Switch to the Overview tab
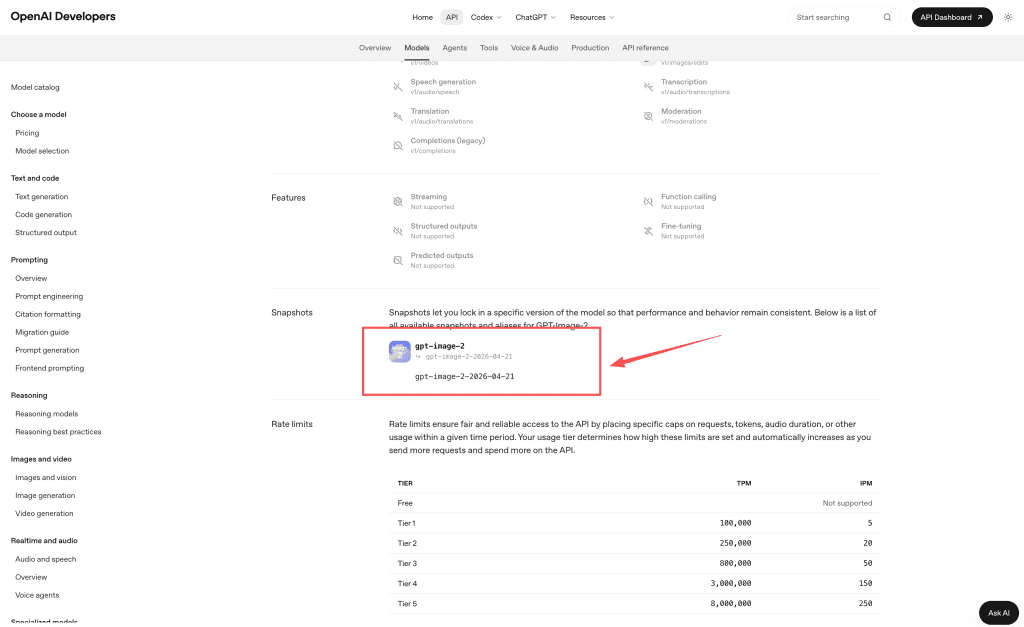This screenshot has height=627, width=1024. [x=375, y=48]
